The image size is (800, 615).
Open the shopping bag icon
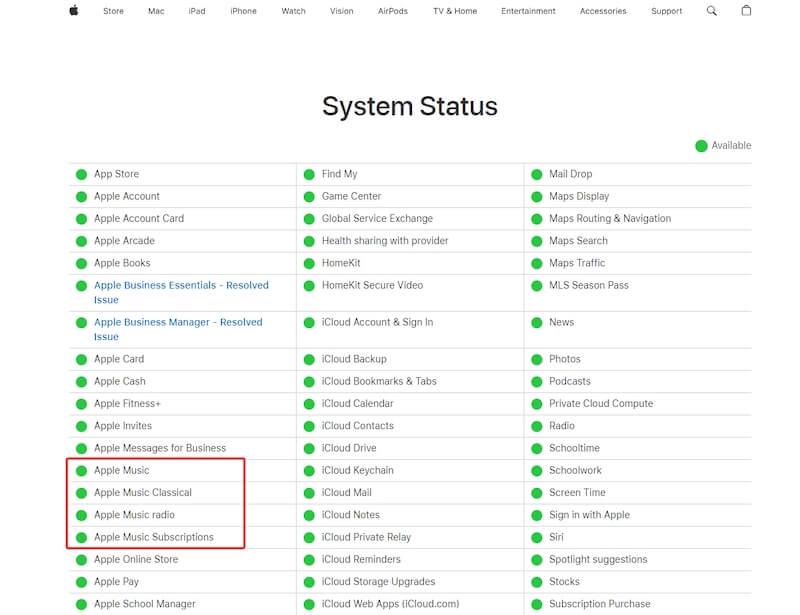[x=746, y=11]
